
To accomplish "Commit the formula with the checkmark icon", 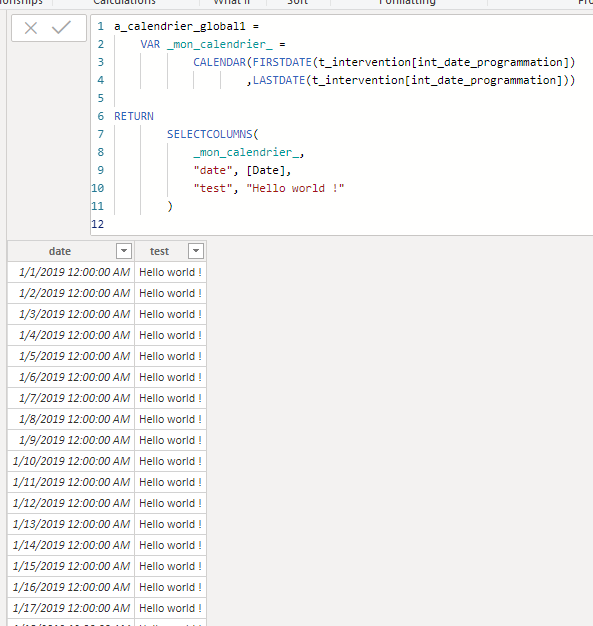I will click(61, 28).
